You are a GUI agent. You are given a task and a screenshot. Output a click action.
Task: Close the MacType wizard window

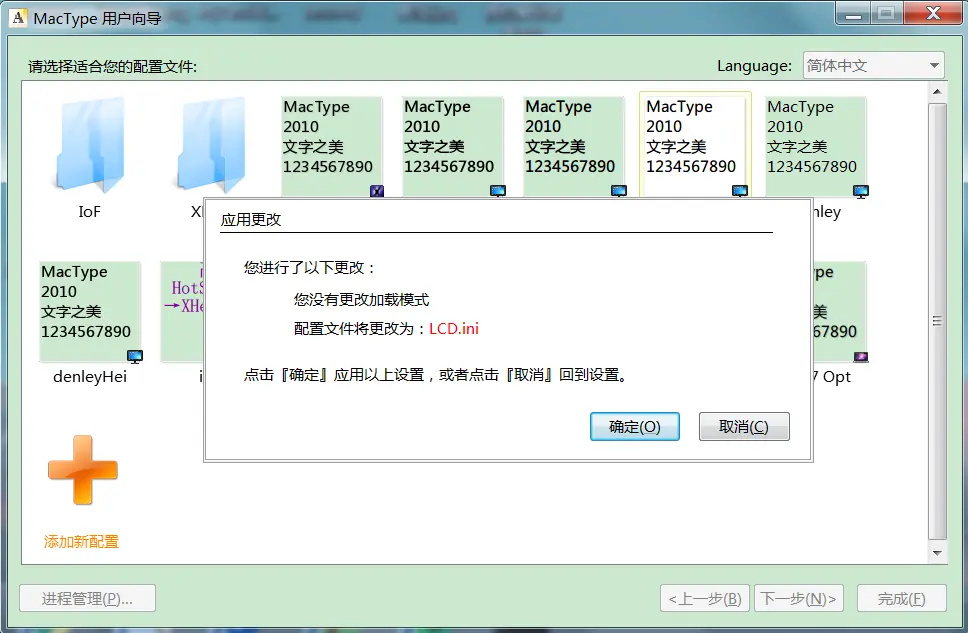933,14
